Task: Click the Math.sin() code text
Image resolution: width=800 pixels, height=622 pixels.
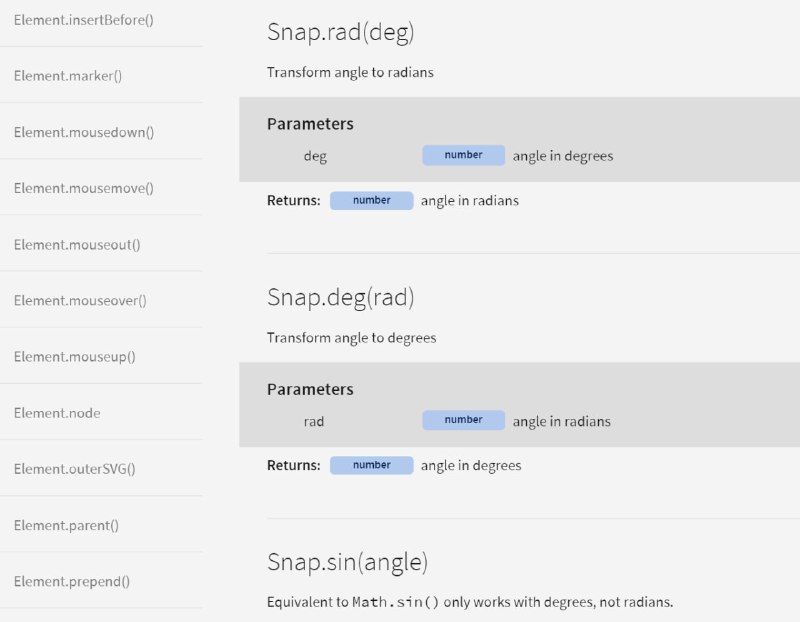Action: click(x=395, y=602)
